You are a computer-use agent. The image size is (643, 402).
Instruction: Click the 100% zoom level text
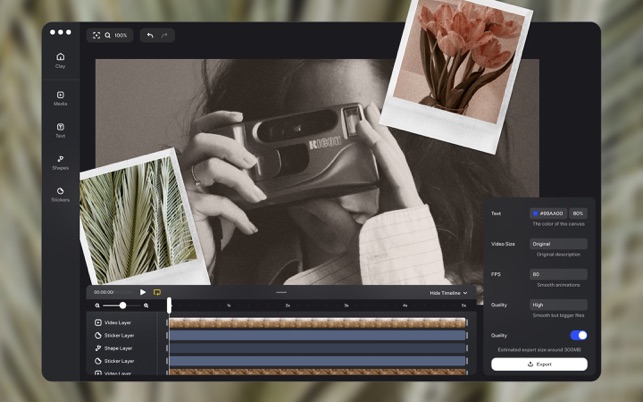point(121,35)
